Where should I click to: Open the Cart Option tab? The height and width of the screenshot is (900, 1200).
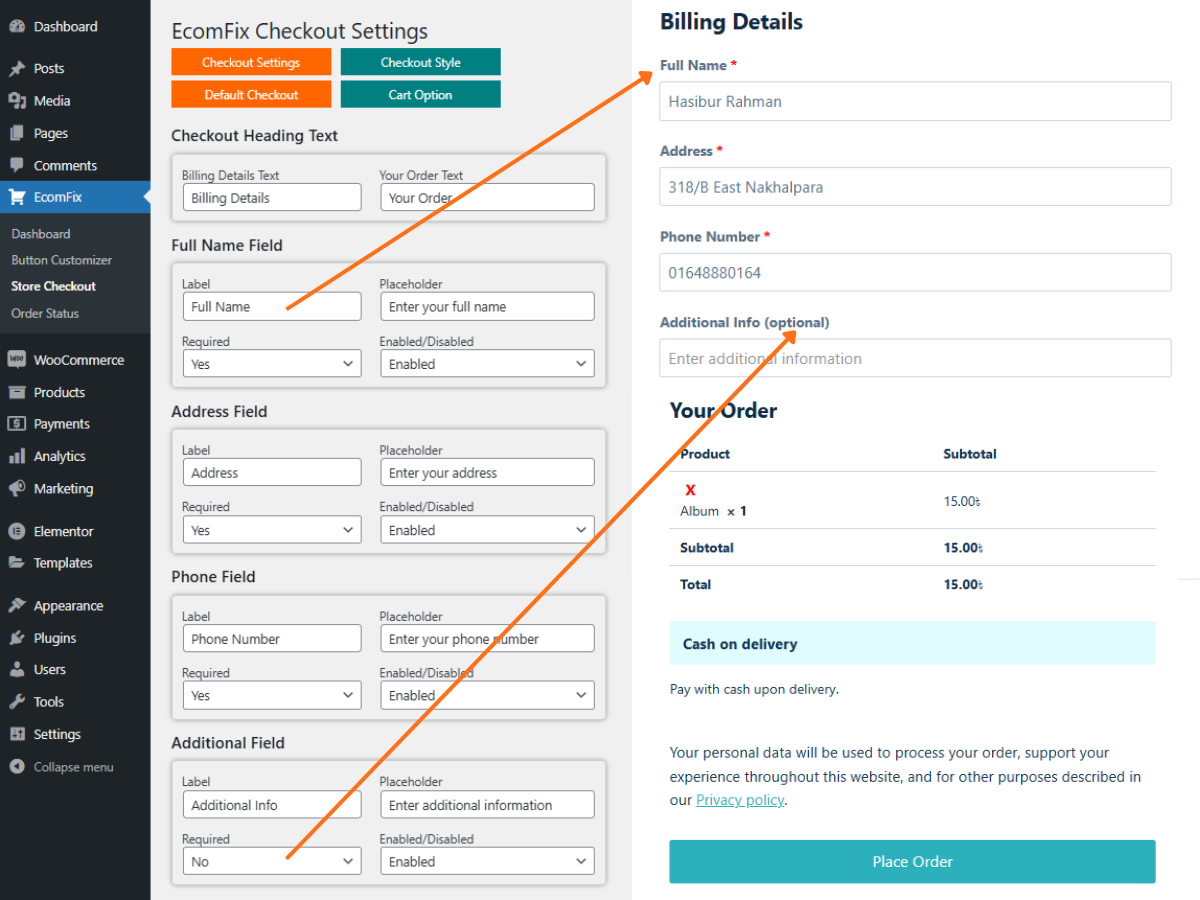[421, 95]
